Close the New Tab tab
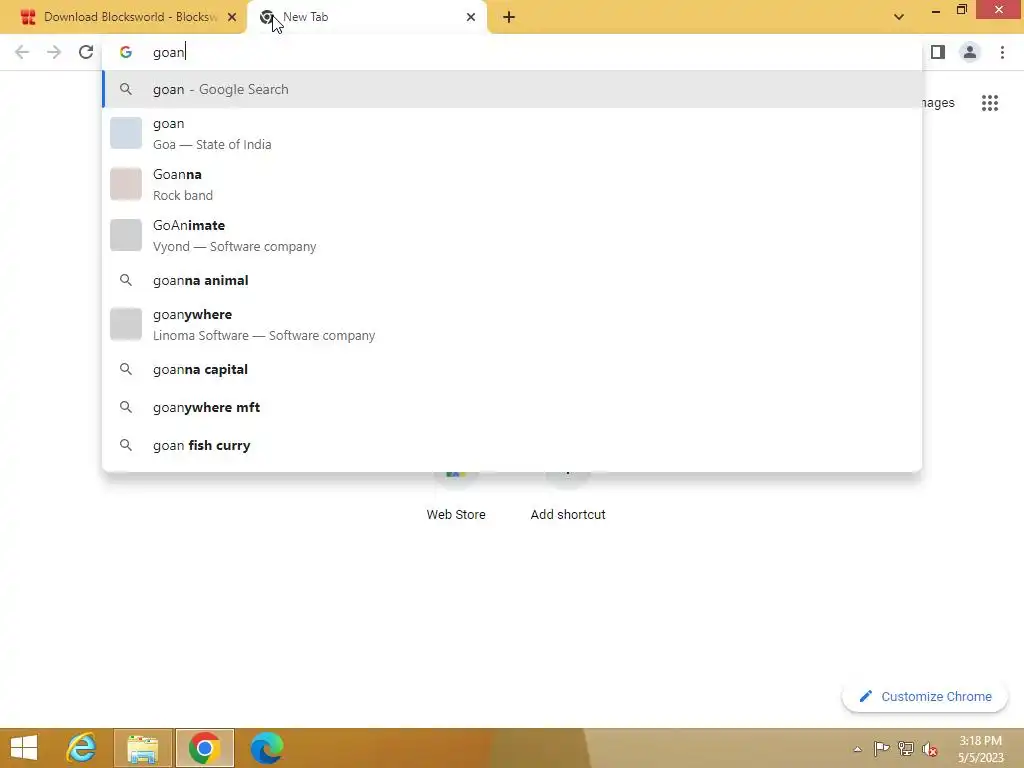 coord(471,17)
